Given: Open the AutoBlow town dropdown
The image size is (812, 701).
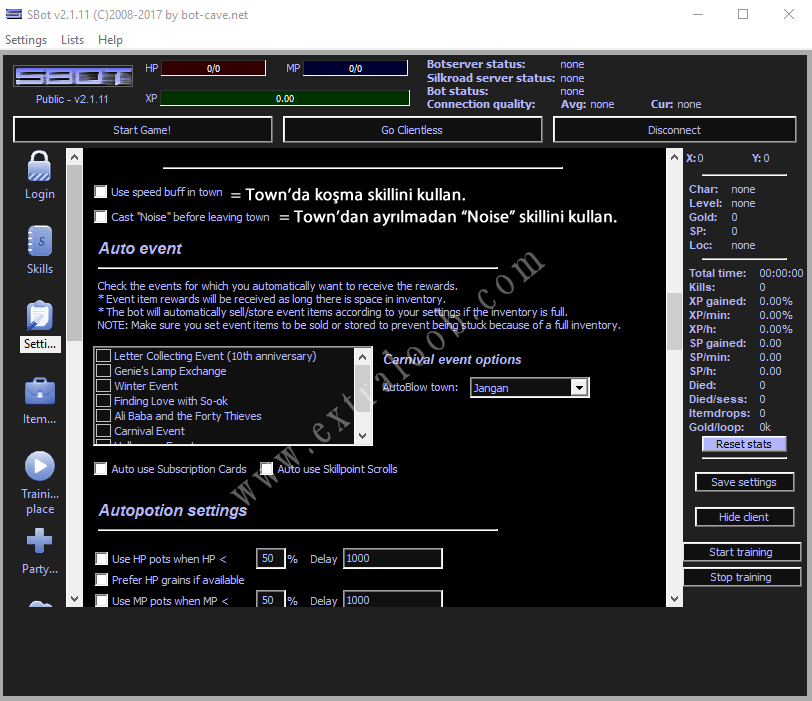Looking at the screenshot, I should (579, 387).
